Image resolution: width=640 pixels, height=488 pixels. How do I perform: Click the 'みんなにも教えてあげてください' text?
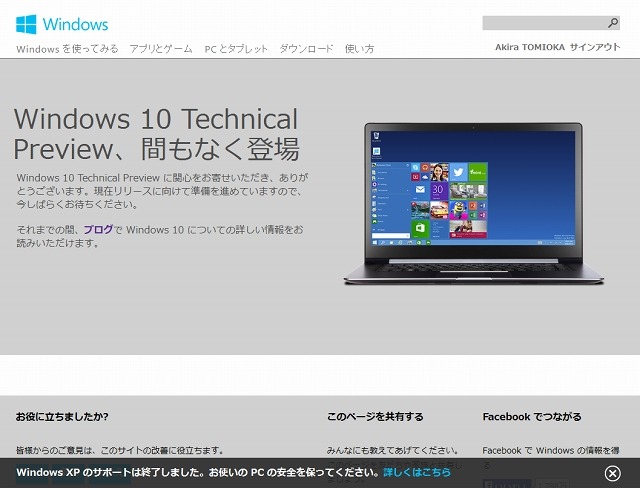(x=393, y=450)
